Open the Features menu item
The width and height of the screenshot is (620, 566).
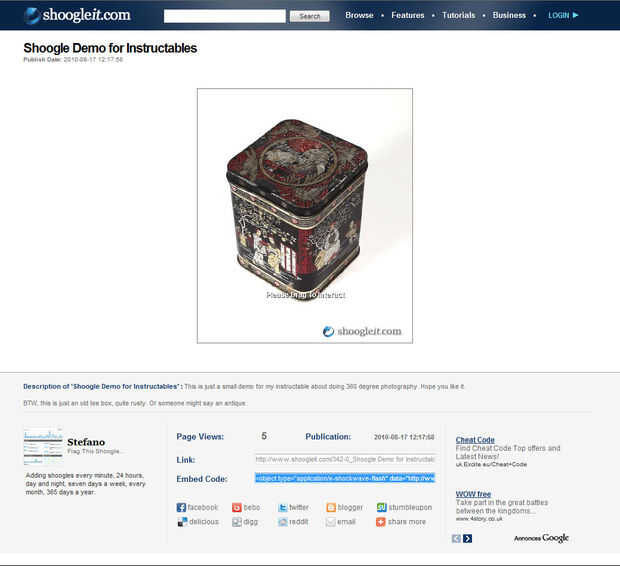pyautogui.click(x=408, y=15)
